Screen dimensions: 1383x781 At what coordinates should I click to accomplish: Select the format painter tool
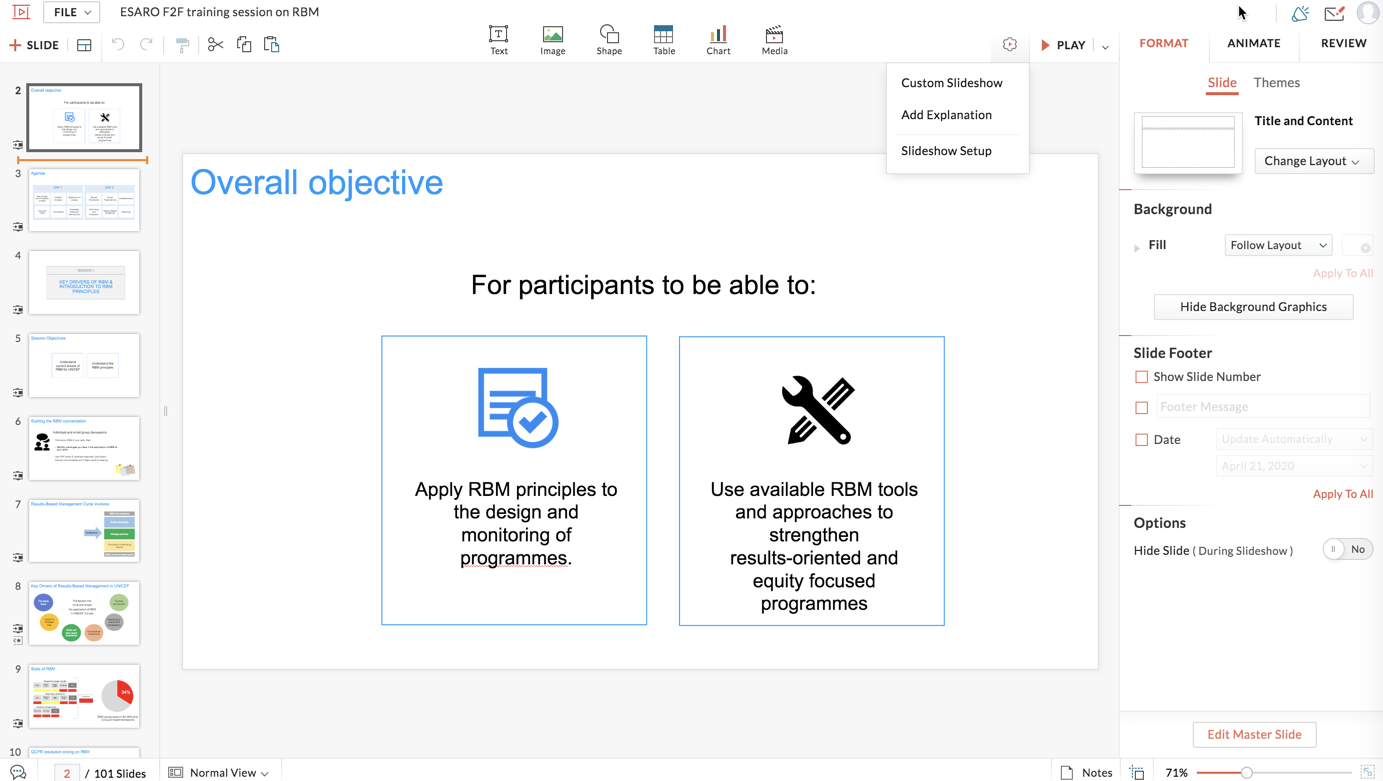[182, 45]
